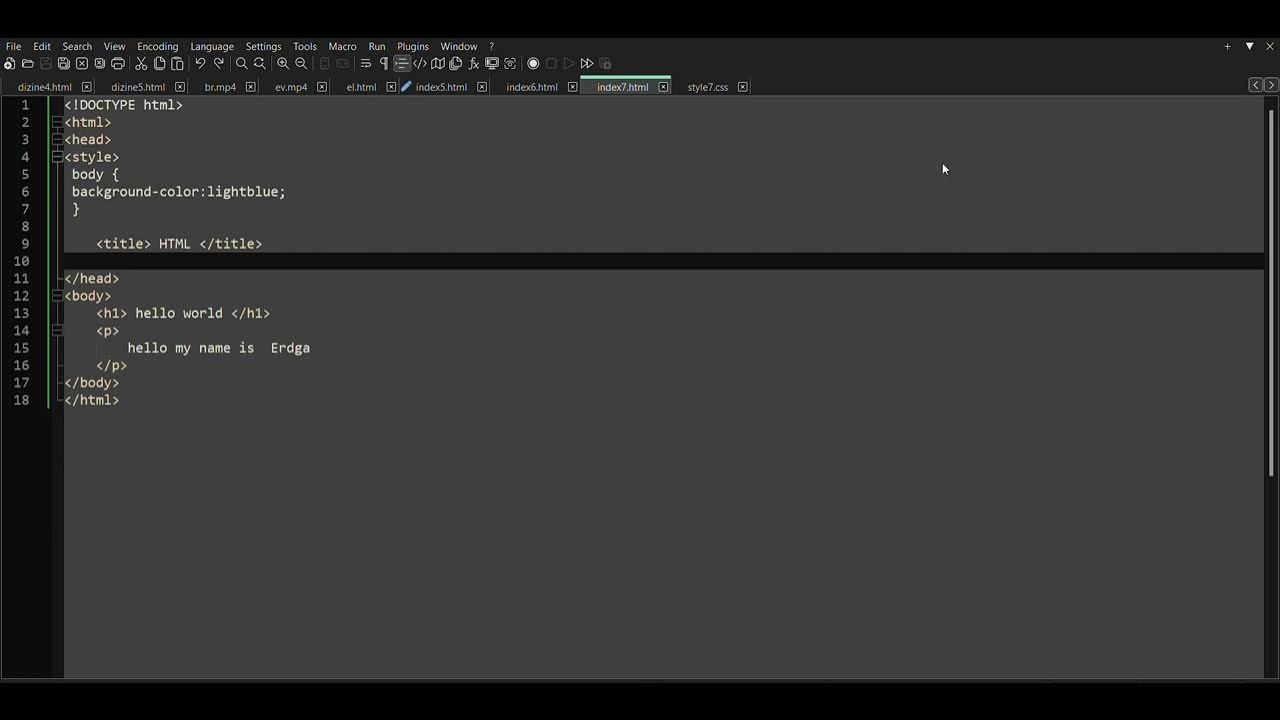Screen dimensions: 1280x720
Task: Collapse the head fold marker on line 3
Action: click(57, 139)
